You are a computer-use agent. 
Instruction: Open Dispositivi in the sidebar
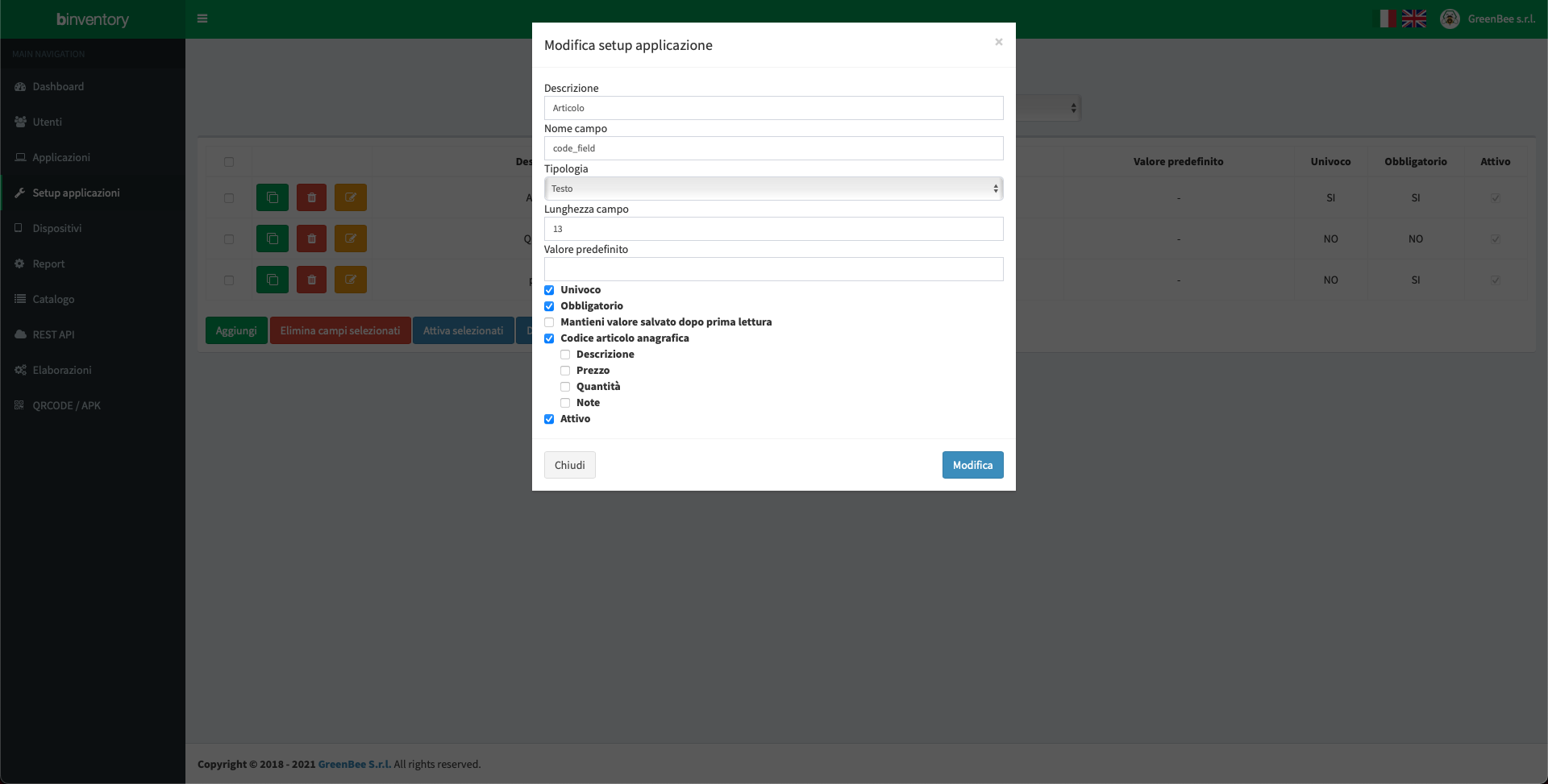click(93, 228)
